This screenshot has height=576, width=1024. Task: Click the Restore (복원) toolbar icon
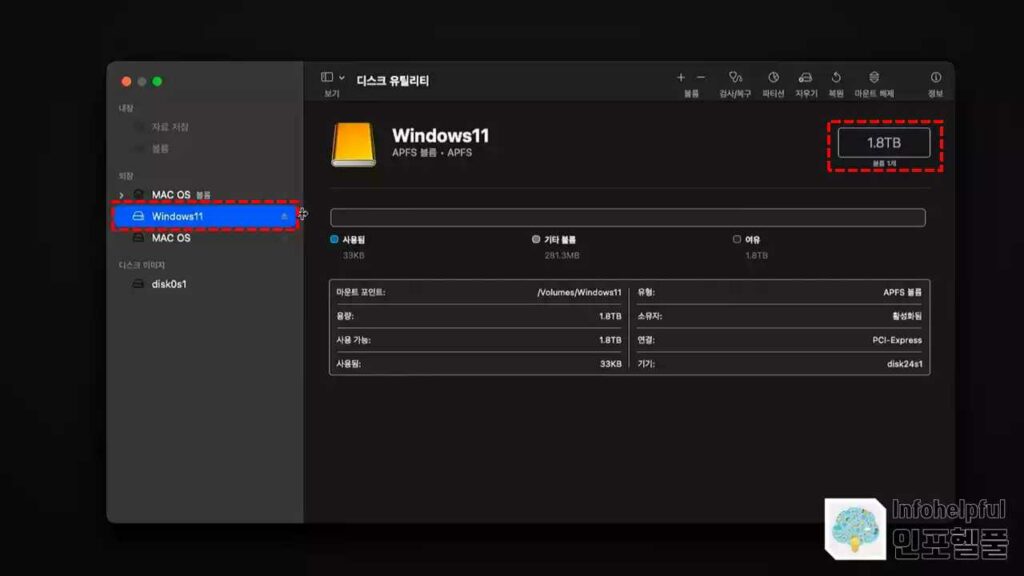(836, 77)
